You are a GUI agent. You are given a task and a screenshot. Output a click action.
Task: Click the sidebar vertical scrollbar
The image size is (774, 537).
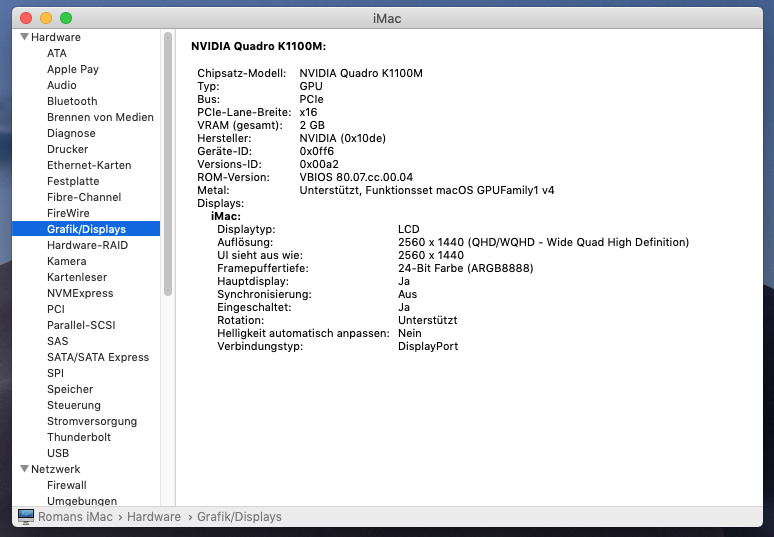pyautogui.click(x=168, y=164)
